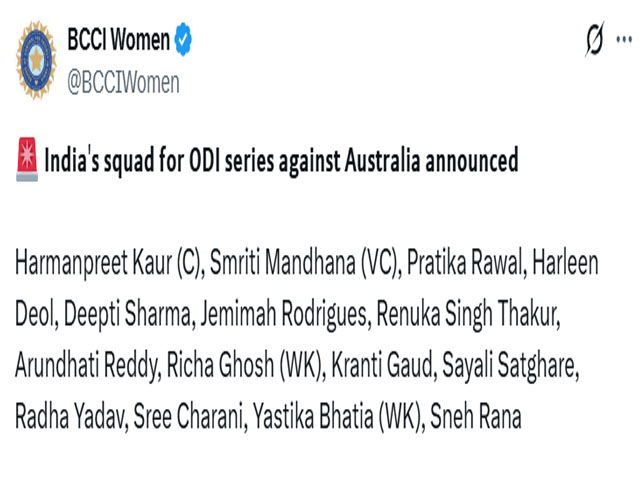
Task: Visit the @BCCIWomen handle link
Action: pyautogui.click(x=123, y=83)
